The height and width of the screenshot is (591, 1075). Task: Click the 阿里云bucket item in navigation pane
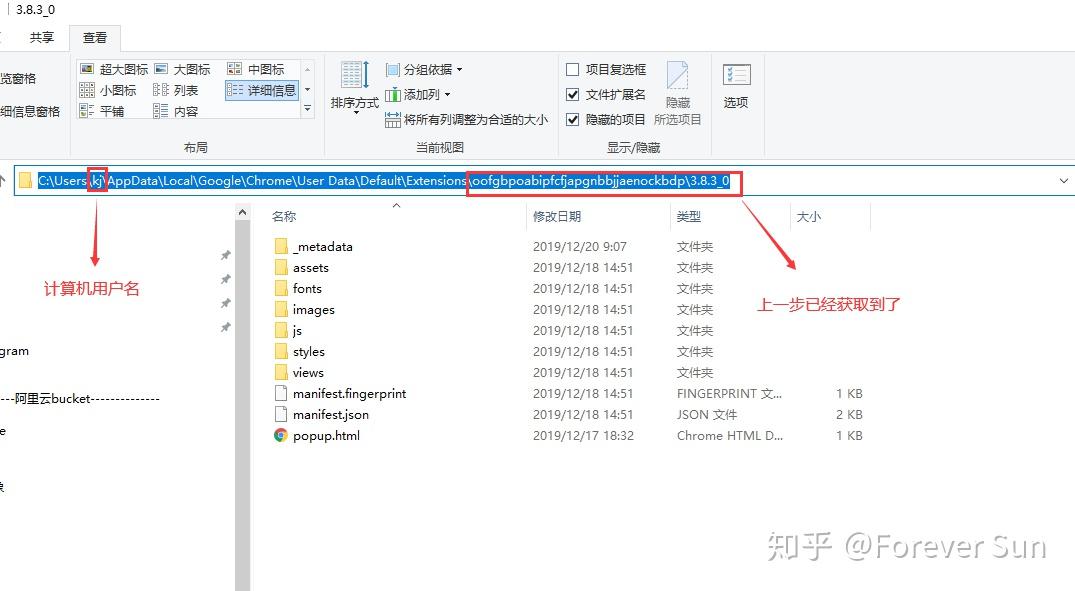(x=80, y=398)
